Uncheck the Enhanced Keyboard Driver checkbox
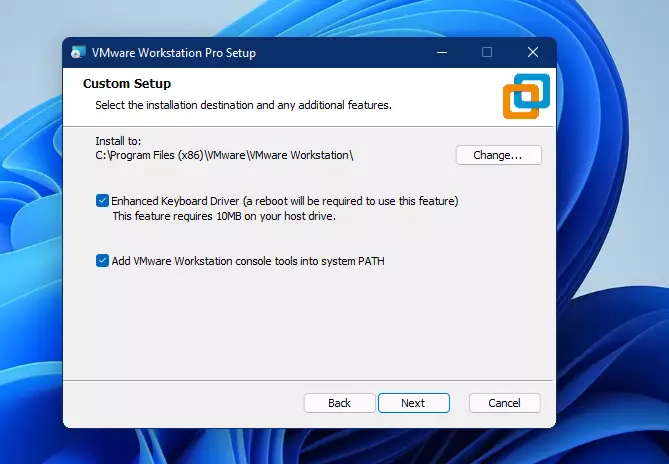The image size is (669, 464). coord(102,200)
